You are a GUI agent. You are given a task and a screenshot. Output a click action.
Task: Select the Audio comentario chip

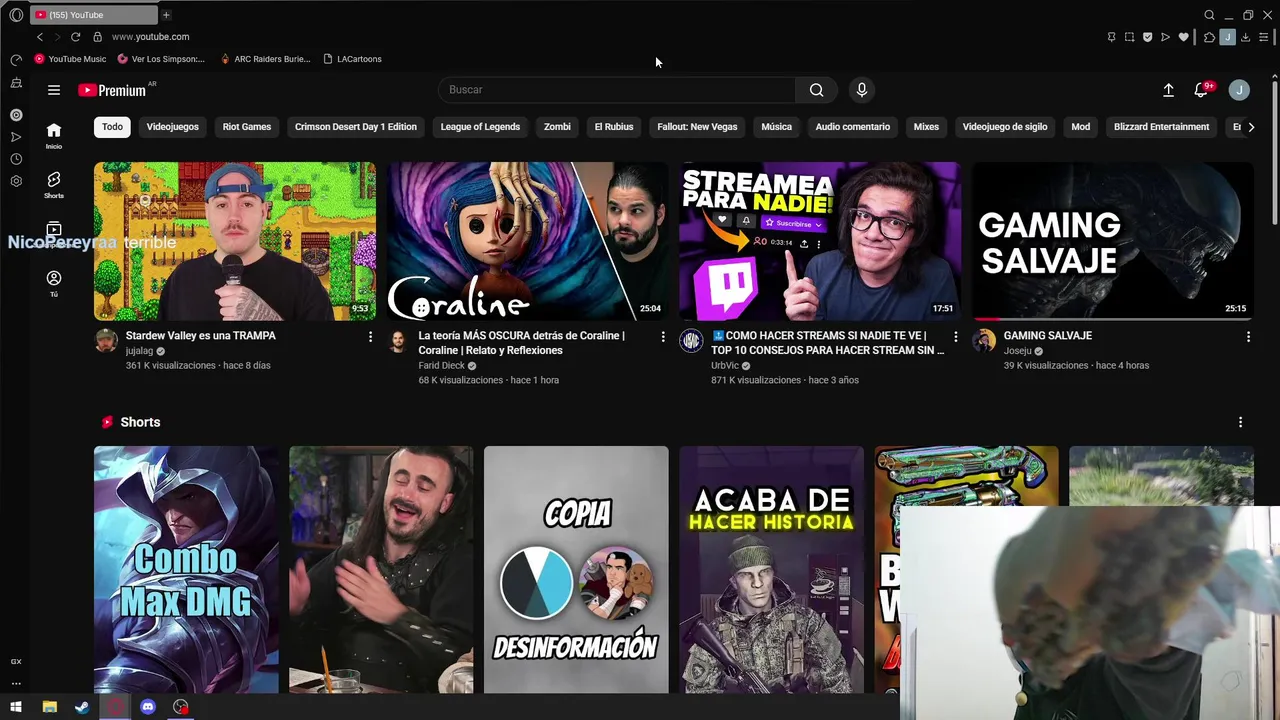852,127
